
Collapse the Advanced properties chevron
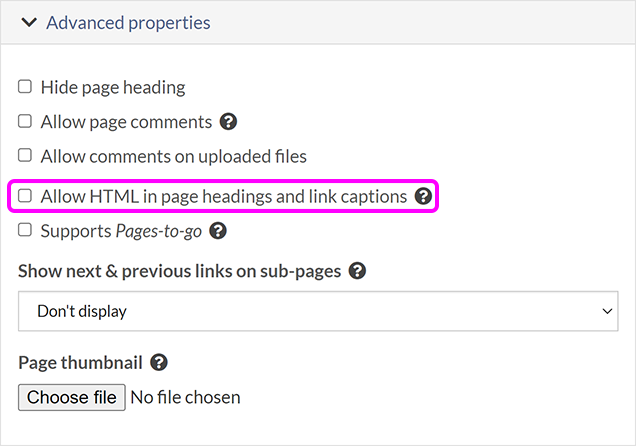click(28, 22)
